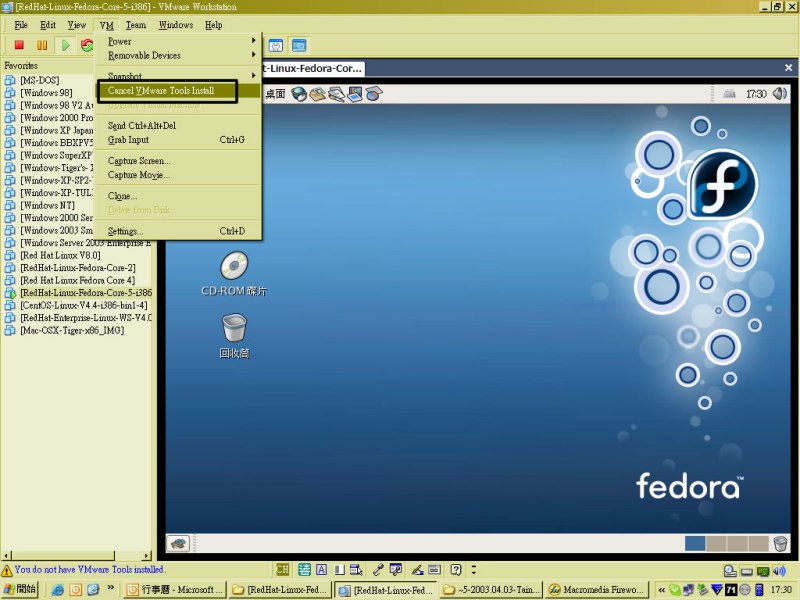800x600 pixels.
Task: Select [Windows 98] in Favorites
Action: click(46, 93)
